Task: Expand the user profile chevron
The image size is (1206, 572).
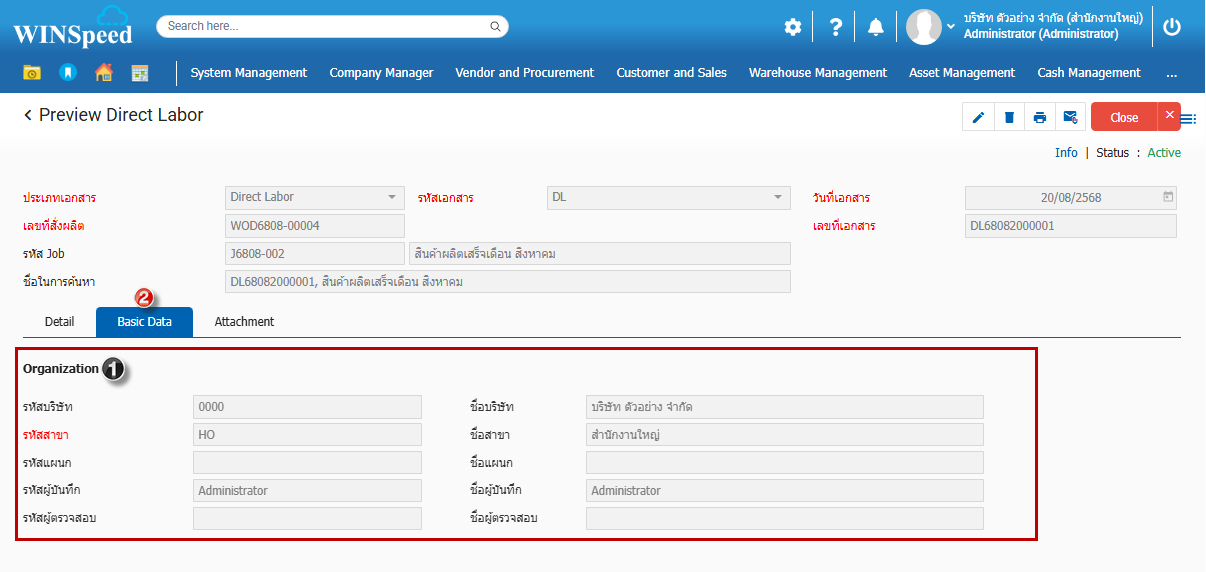Action: click(x=951, y=26)
